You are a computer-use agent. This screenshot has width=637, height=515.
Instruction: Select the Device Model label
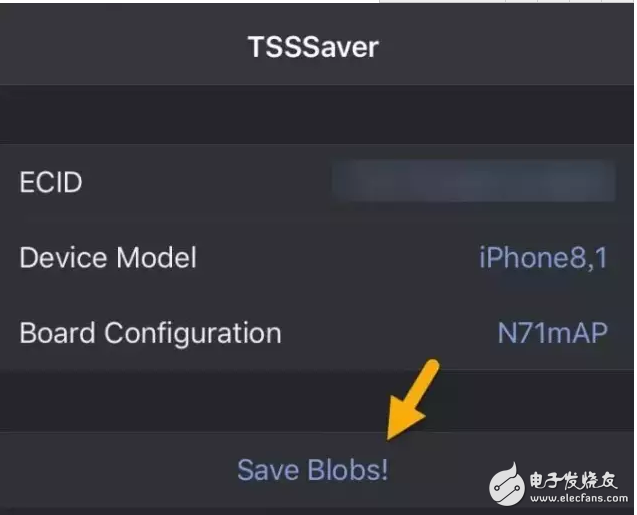pyautogui.click(x=108, y=257)
